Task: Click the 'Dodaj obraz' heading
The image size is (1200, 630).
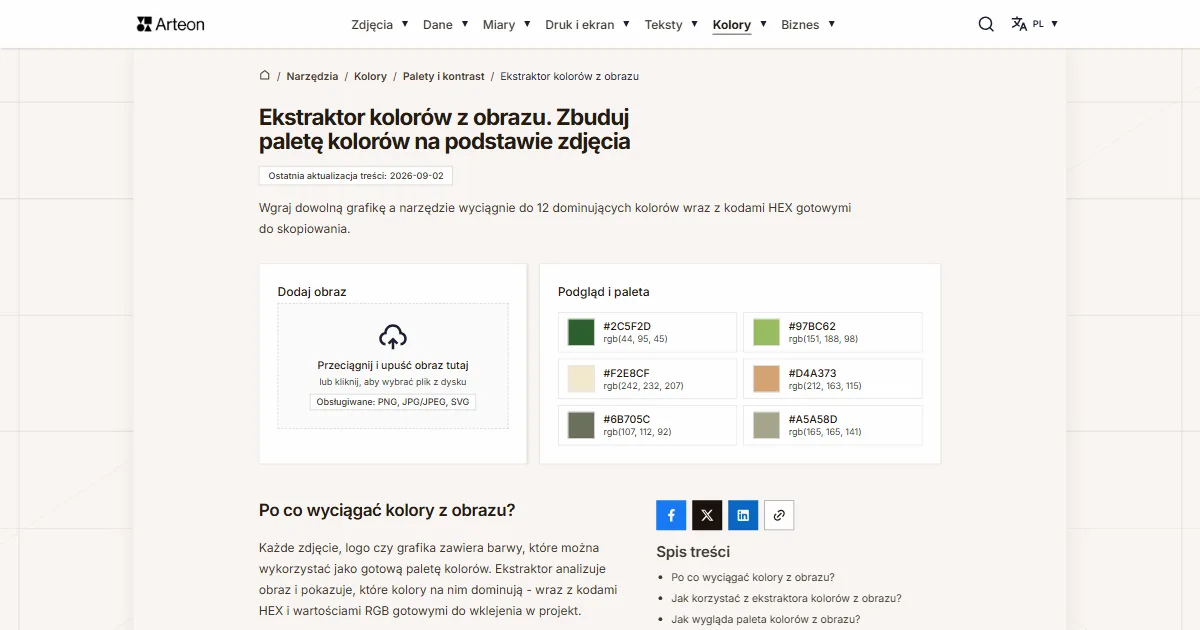Action: click(312, 292)
